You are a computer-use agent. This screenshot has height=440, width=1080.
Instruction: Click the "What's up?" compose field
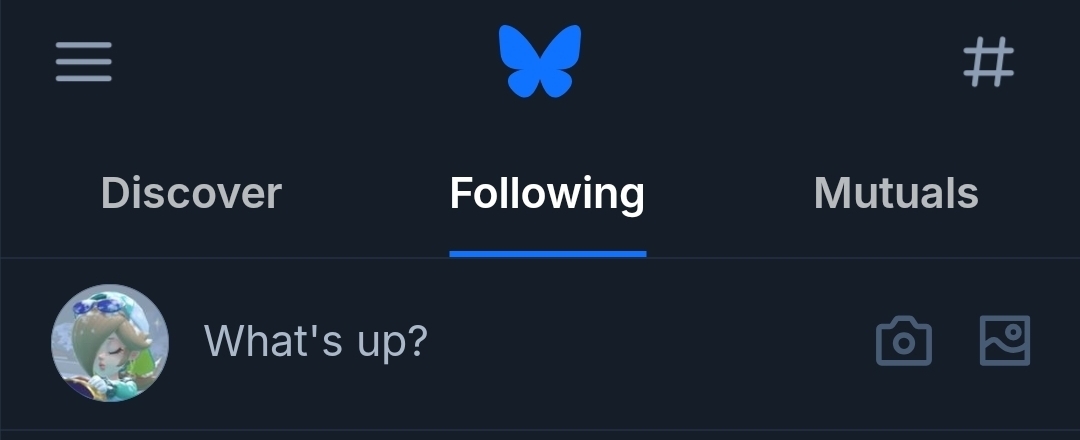click(316, 342)
